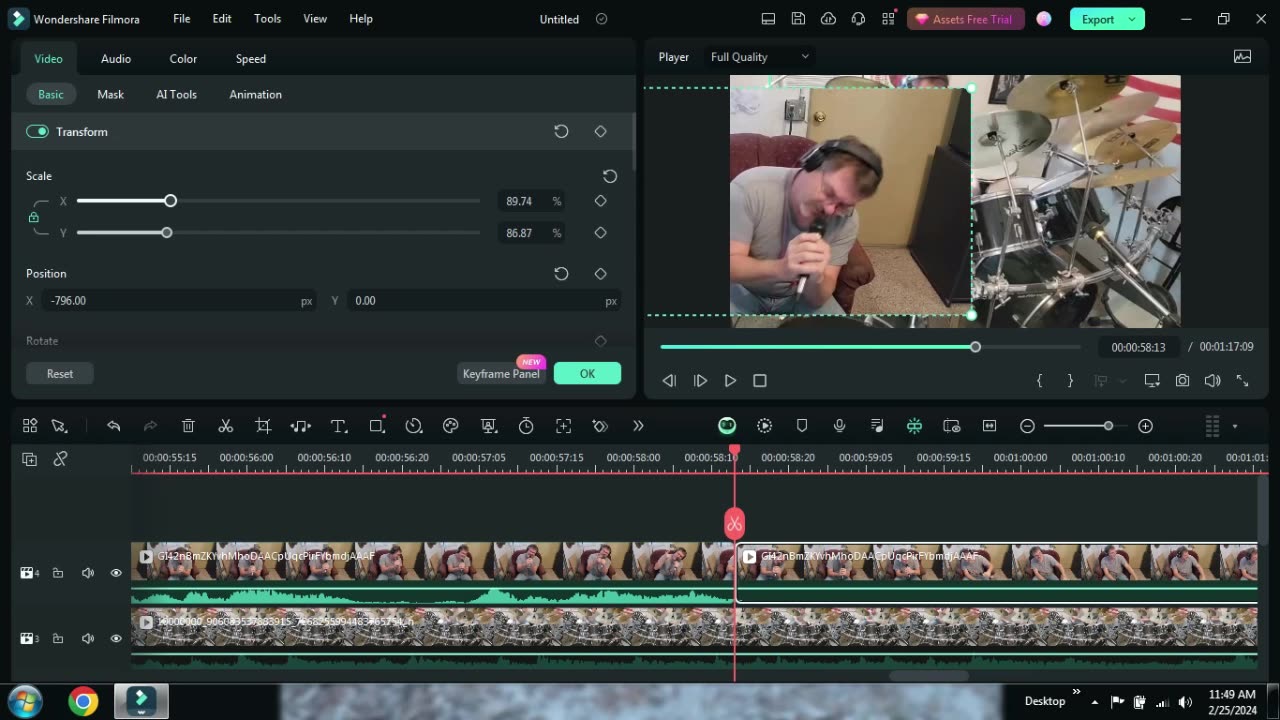Click the player volume speaker icon
Screen dimensions: 1280x720
point(1213,381)
